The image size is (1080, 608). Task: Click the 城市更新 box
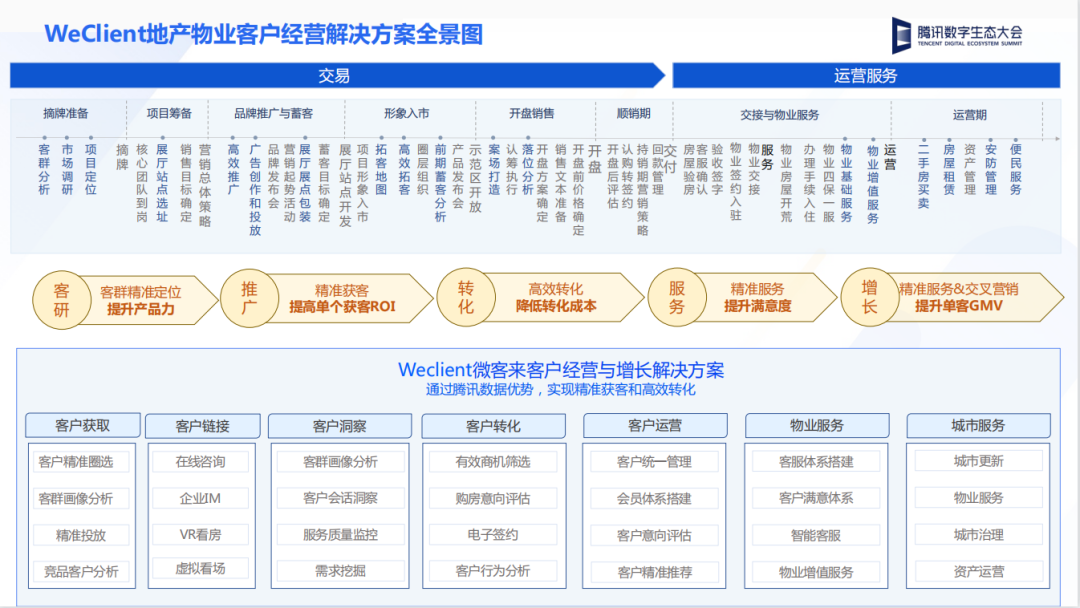point(979,461)
